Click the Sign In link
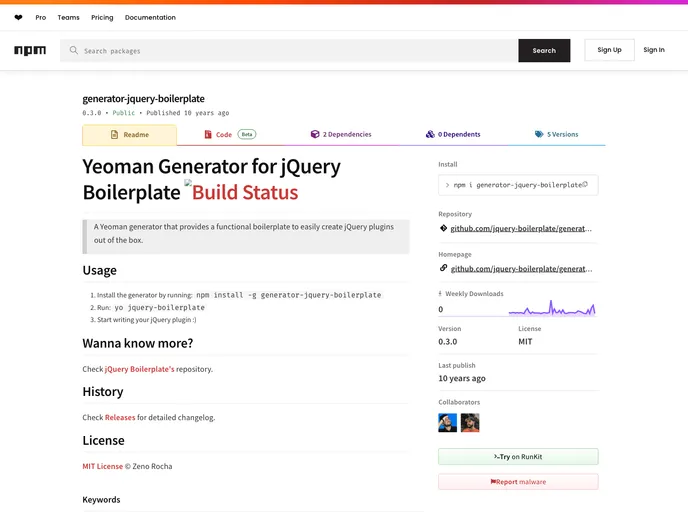The image size is (688, 512). click(x=654, y=50)
